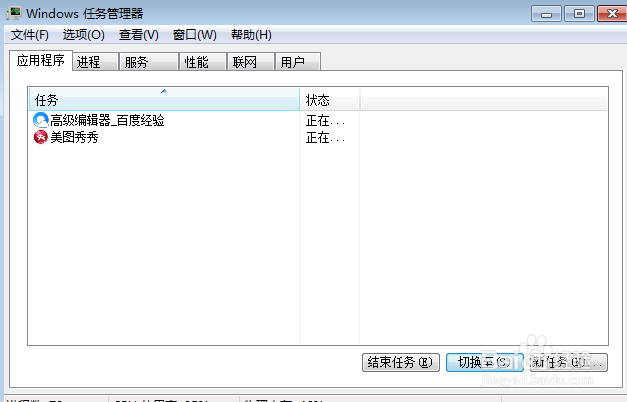Switch to the 服务 tab

(148, 62)
